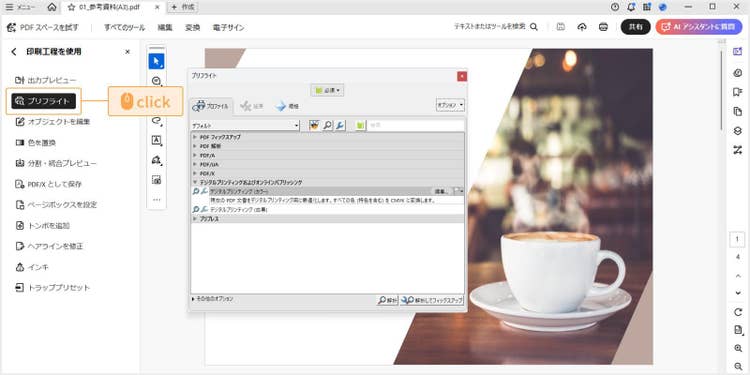Click the preflight search field
This screenshot has width=750, height=375.
tap(416, 125)
